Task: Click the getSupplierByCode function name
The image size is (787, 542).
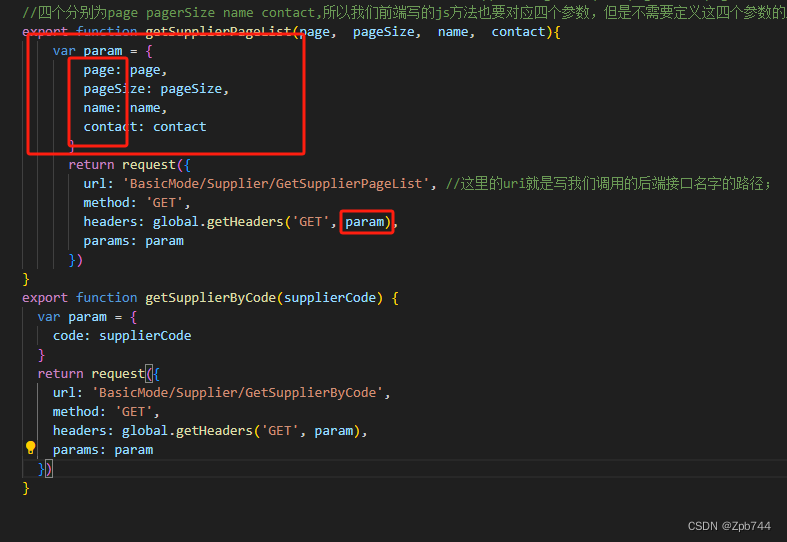Action: click(x=211, y=298)
